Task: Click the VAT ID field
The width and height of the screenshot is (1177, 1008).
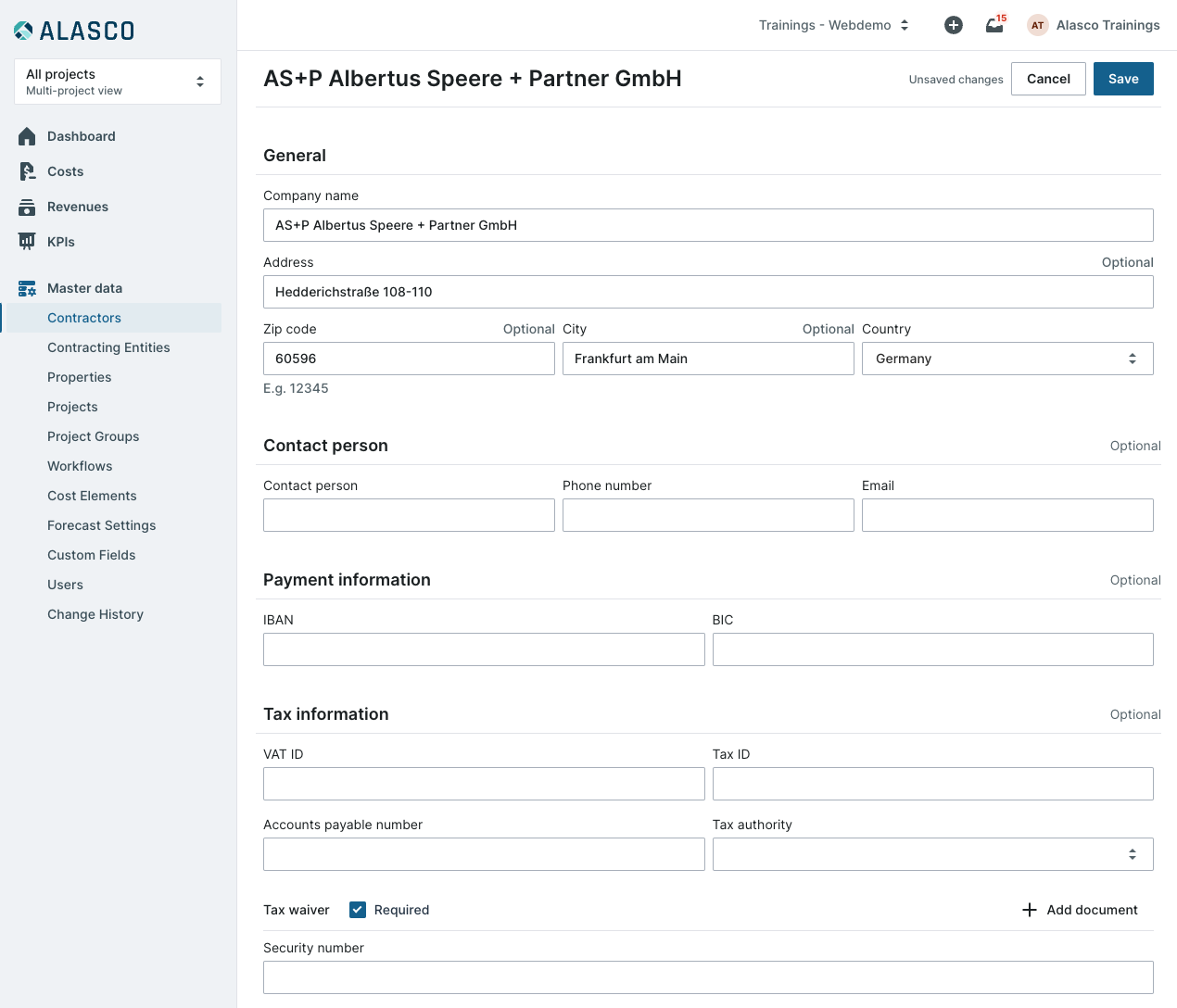Action: point(484,784)
